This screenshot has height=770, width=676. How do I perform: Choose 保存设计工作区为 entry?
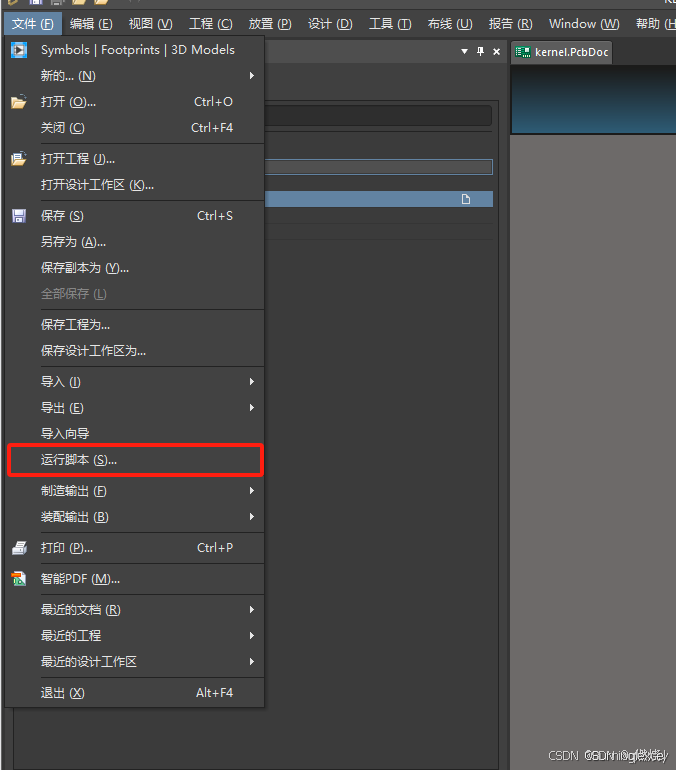135,351
